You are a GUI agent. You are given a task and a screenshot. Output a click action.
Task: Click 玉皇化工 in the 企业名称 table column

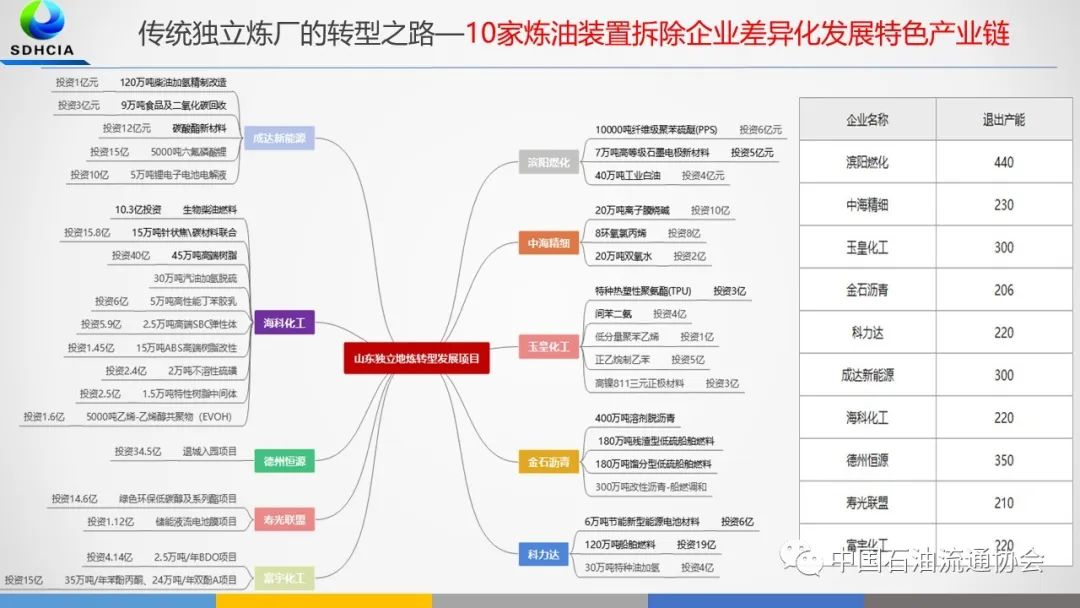[867, 247]
